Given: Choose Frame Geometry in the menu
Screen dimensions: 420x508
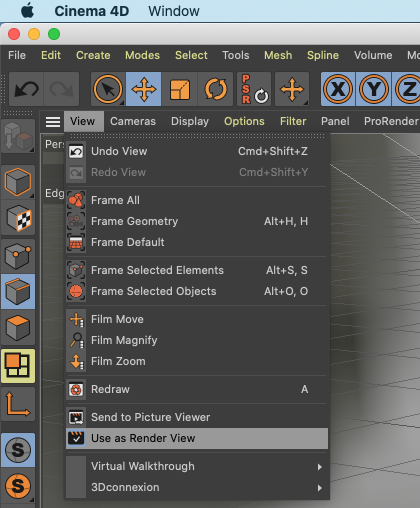Looking at the screenshot, I should [x=197, y=221].
